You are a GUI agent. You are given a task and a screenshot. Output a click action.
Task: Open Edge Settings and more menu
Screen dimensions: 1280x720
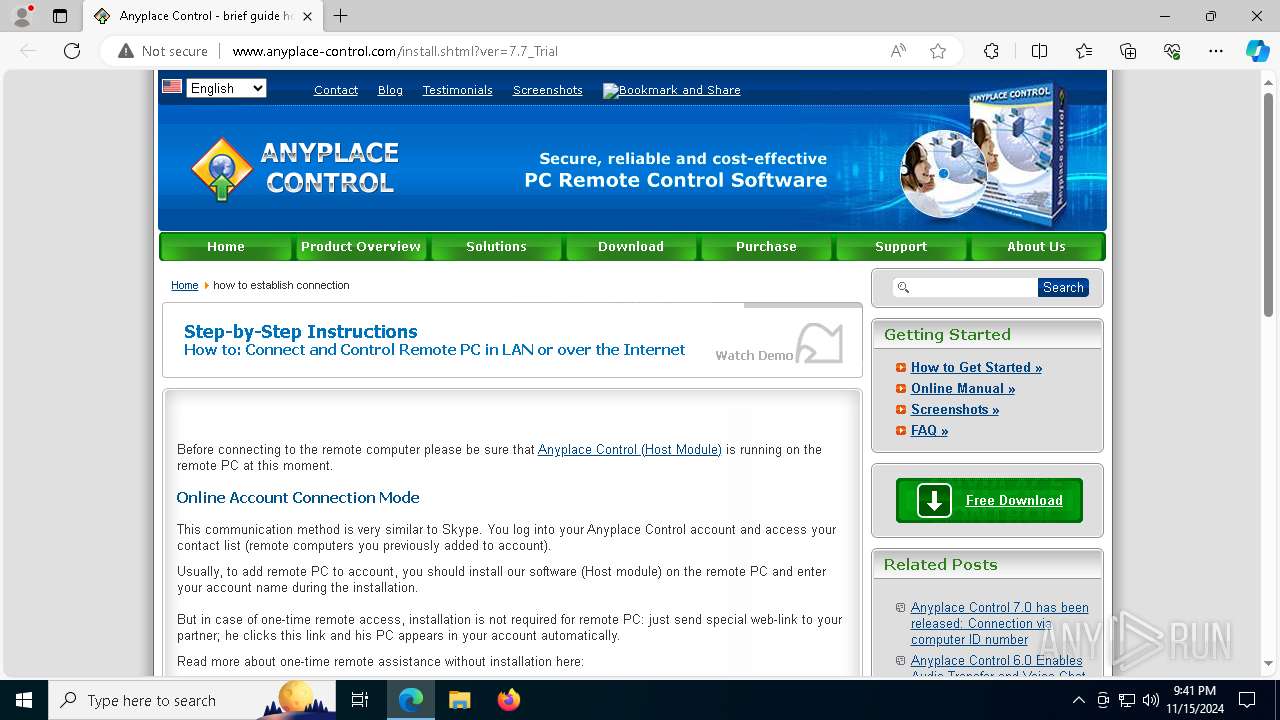click(1216, 51)
